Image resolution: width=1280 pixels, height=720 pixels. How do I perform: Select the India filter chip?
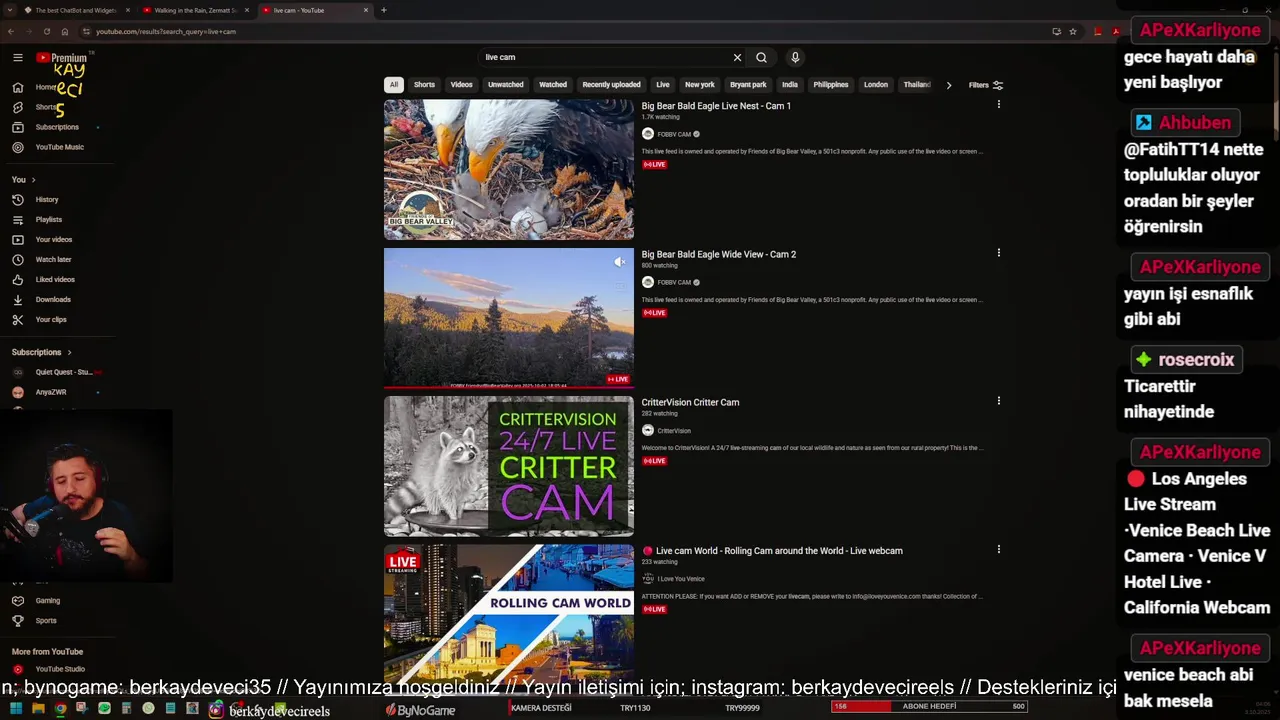click(x=790, y=85)
